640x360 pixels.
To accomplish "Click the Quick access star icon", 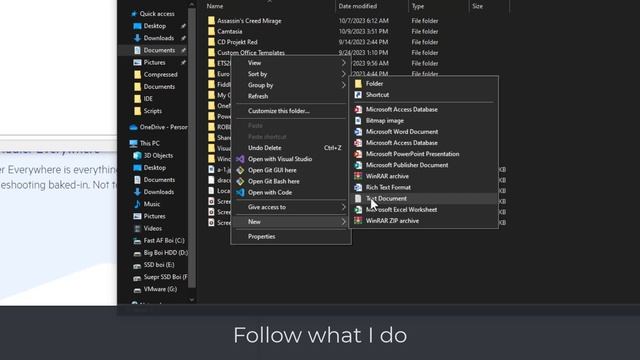I will pos(134,13).
